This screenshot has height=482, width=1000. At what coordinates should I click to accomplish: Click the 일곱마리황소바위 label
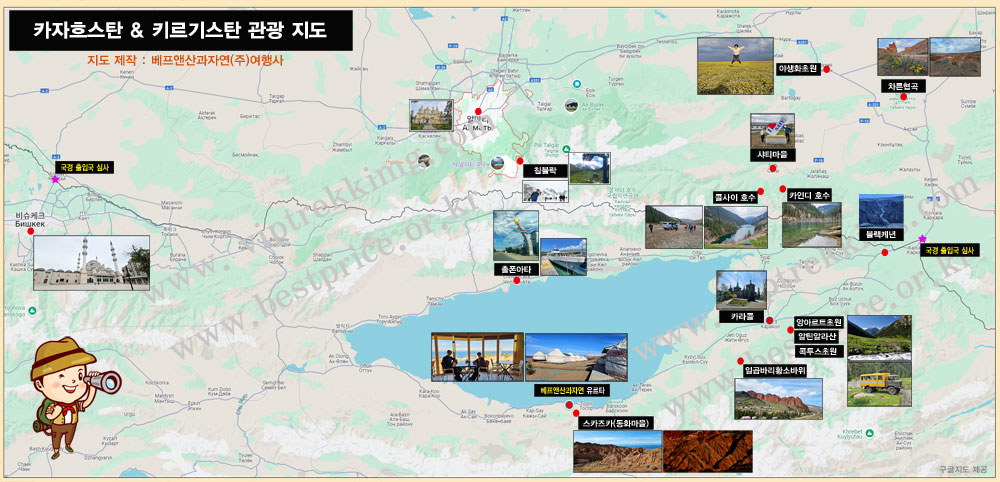point(776,370)
